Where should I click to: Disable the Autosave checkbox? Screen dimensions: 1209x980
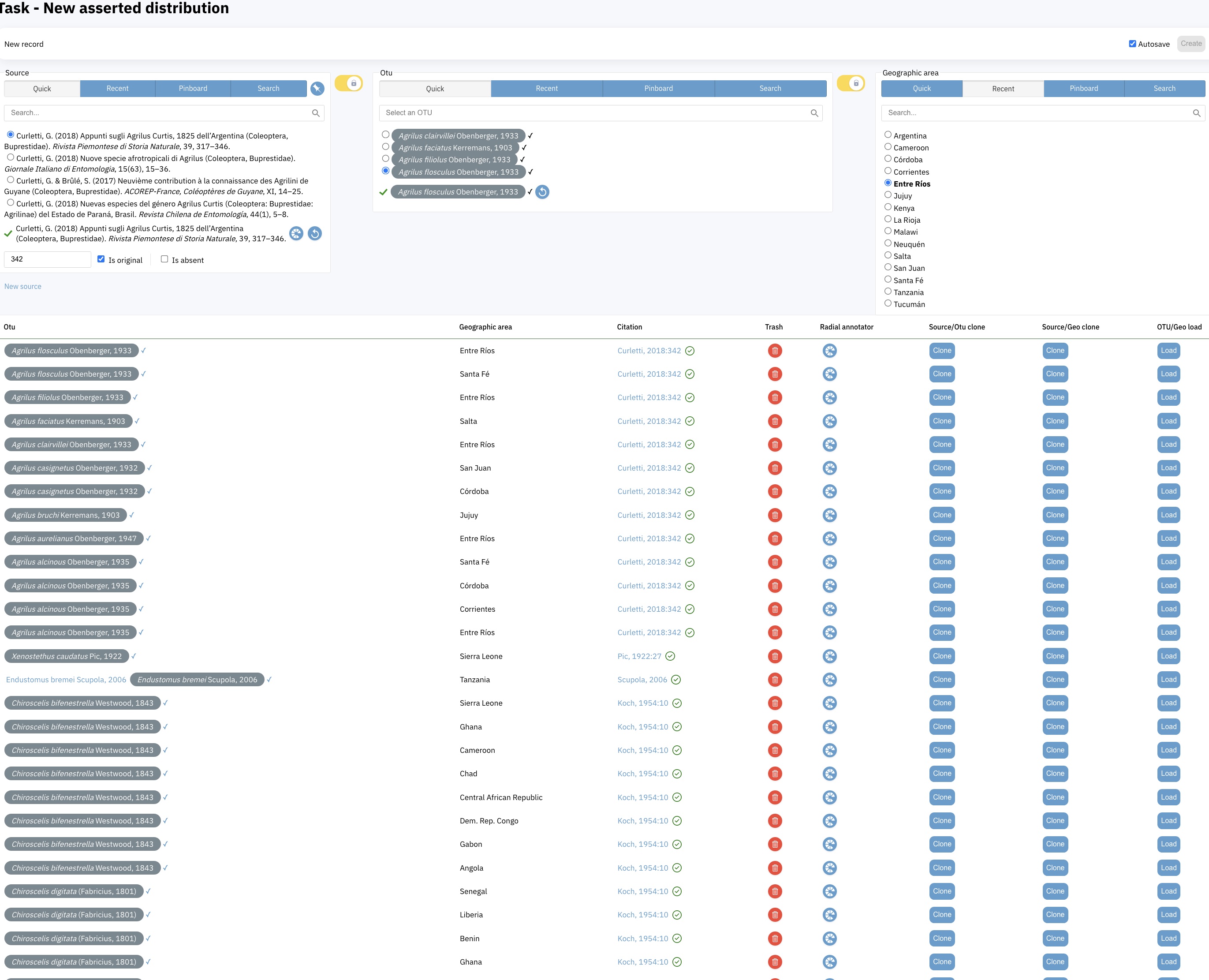pos(1132,44)
